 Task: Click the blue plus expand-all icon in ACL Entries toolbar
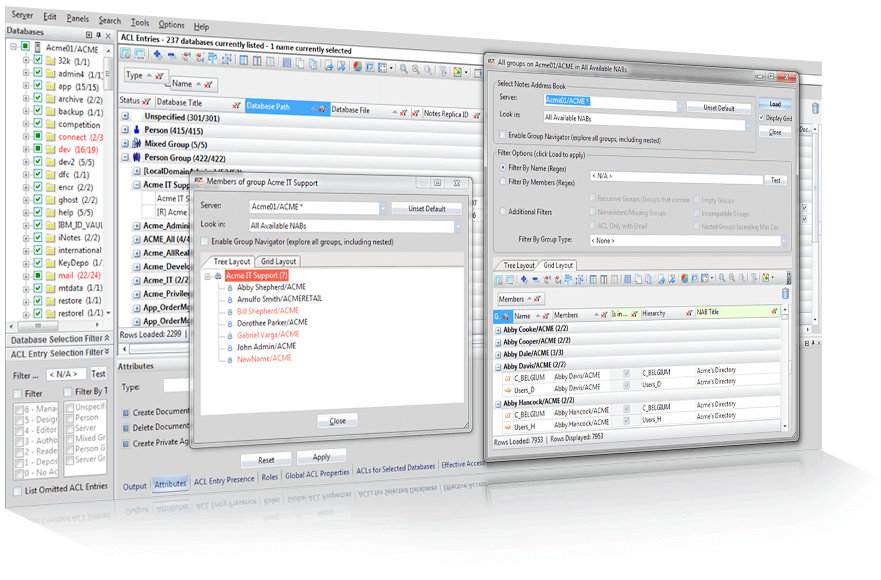coord(157,55)
